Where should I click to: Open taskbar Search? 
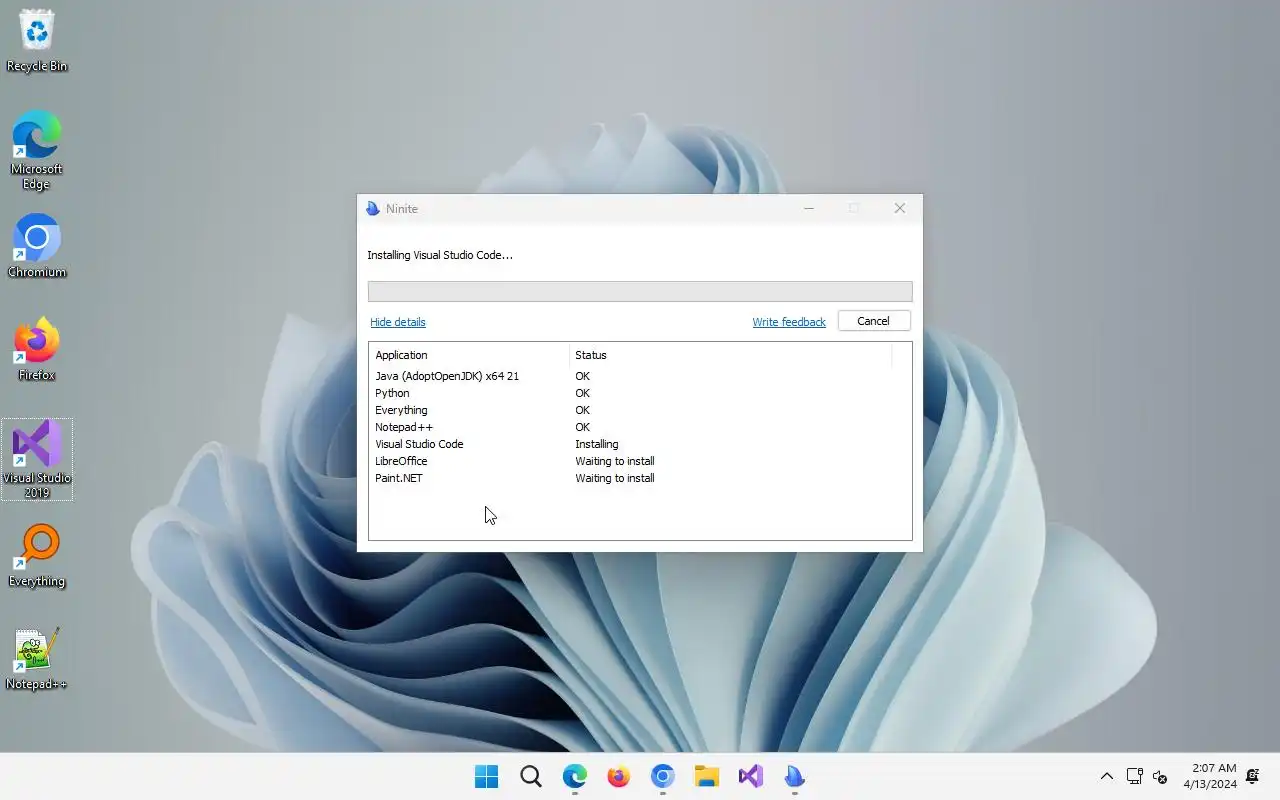531,776
